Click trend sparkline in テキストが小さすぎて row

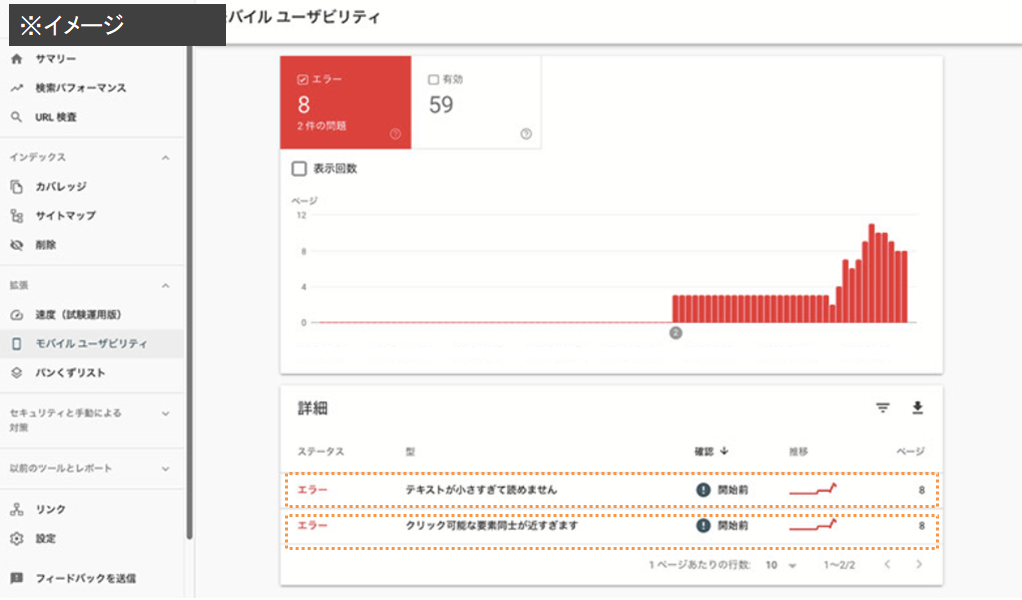point(813,489)
